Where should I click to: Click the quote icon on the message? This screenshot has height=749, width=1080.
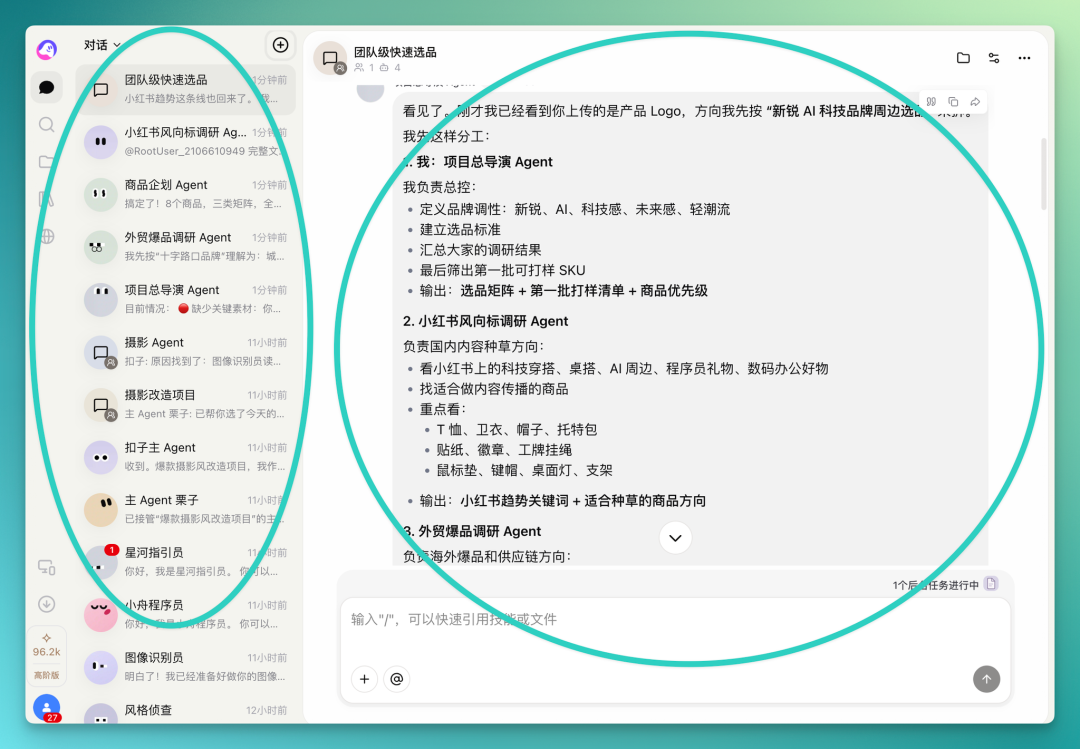click(931, 102)
